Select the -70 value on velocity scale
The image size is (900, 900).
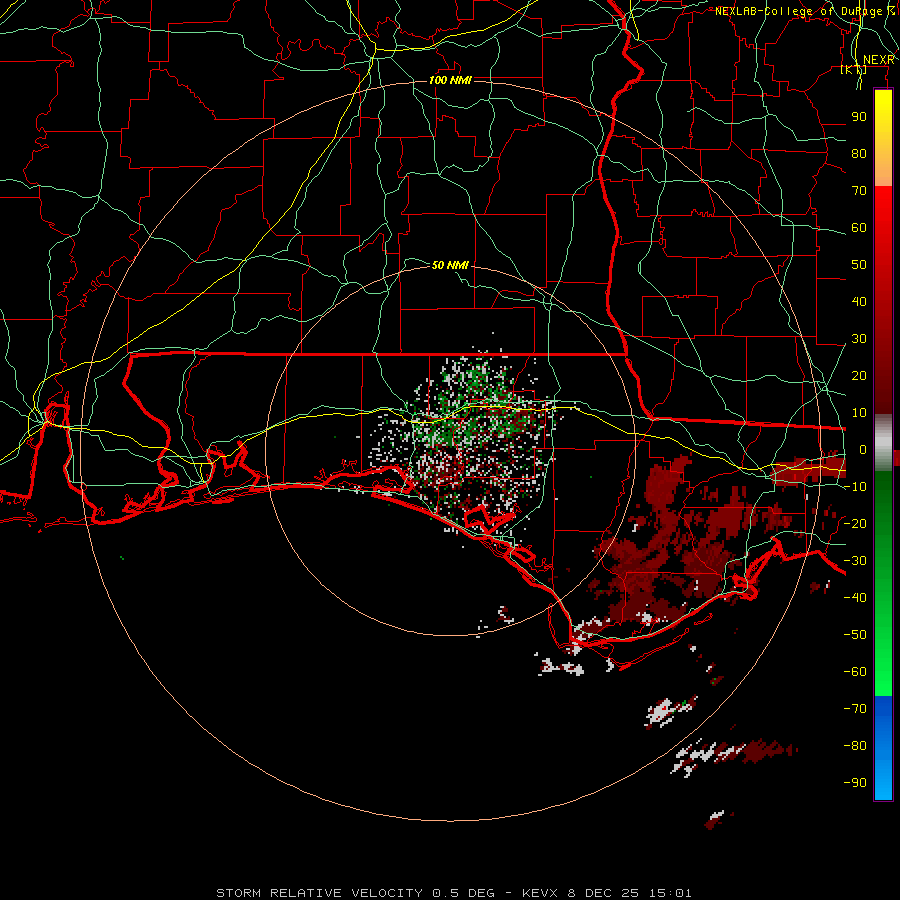click(x=855, y=709)
